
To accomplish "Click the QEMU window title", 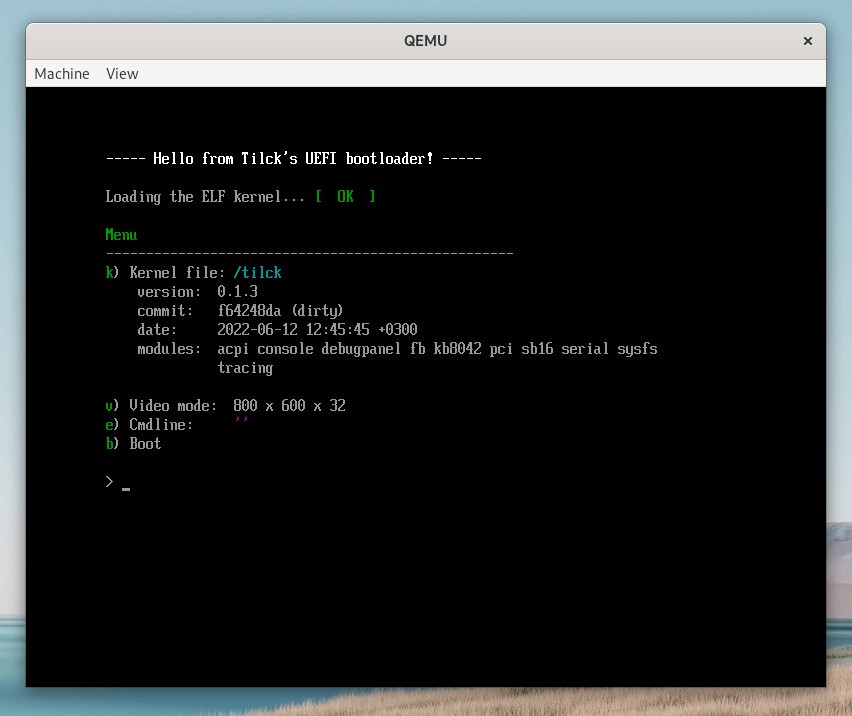I will 425,41.
